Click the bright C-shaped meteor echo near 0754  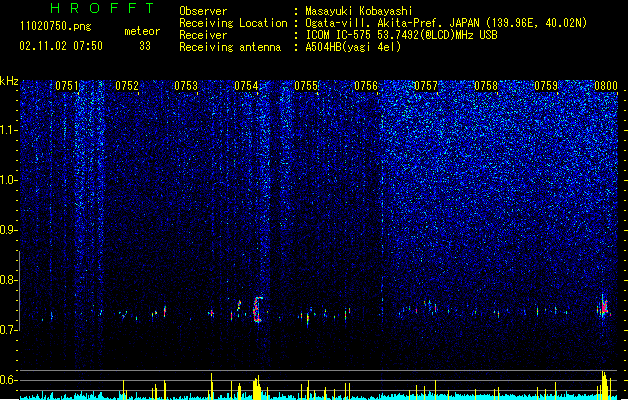(x=258, y=309)
